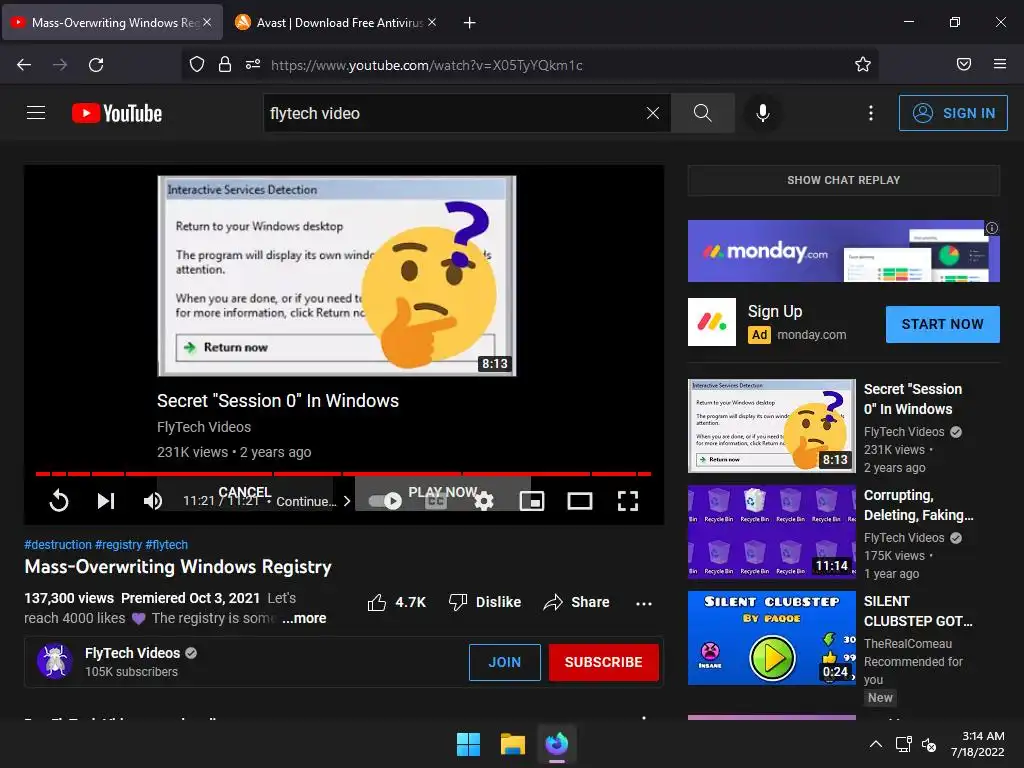The image size is (1024, 768).
Task: Skip to the next video
Action: pyautogui.click(x=106, y=501)
